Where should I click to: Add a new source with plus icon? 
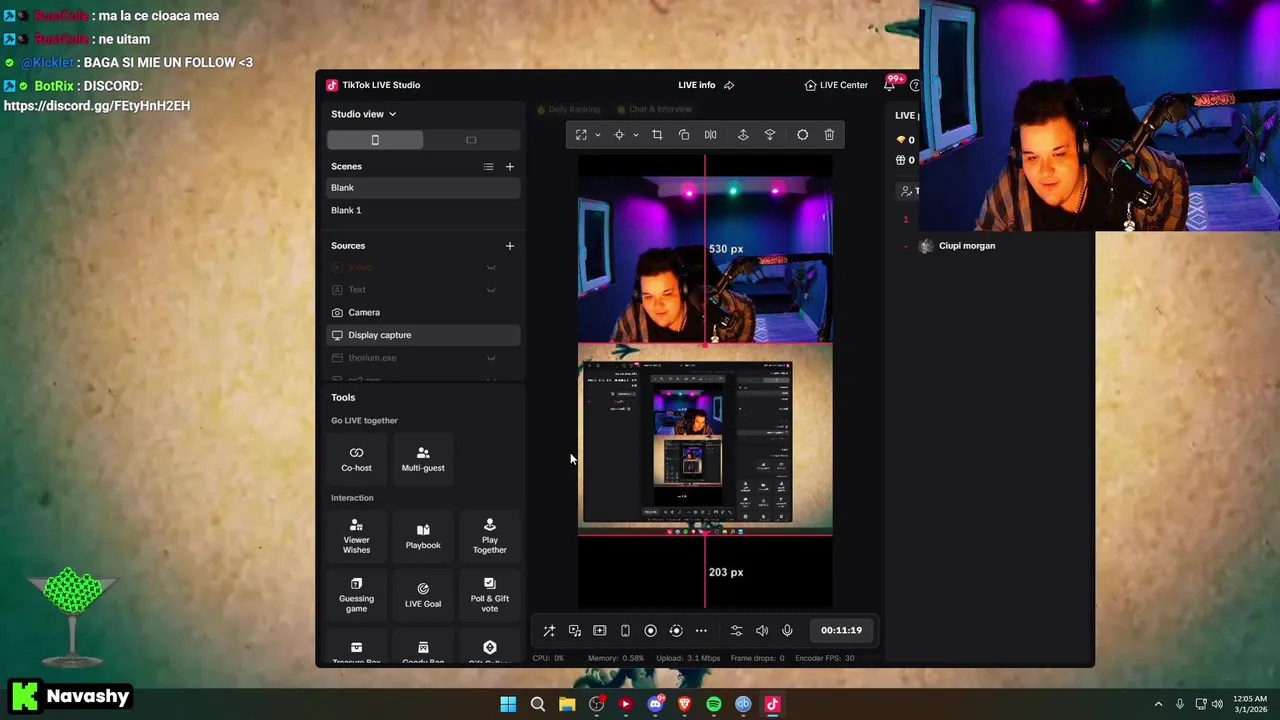click(x=509, y=246)
